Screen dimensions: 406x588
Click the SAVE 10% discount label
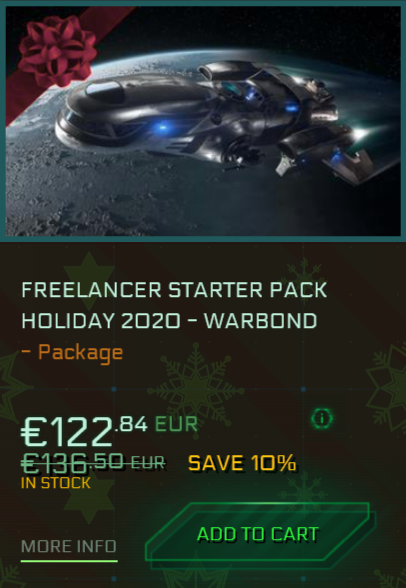tap(242, 463)
